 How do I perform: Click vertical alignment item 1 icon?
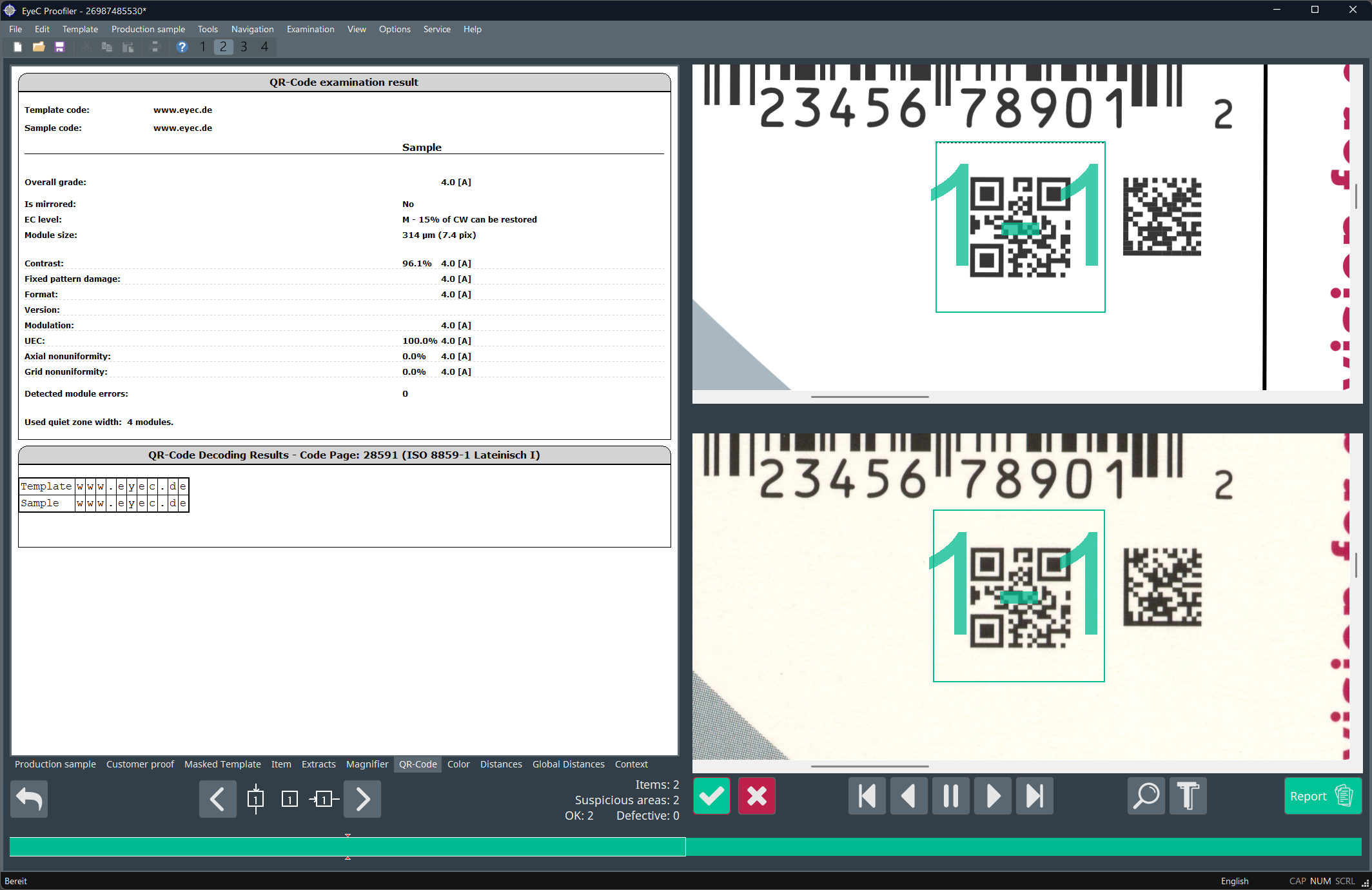coord(255,800)
